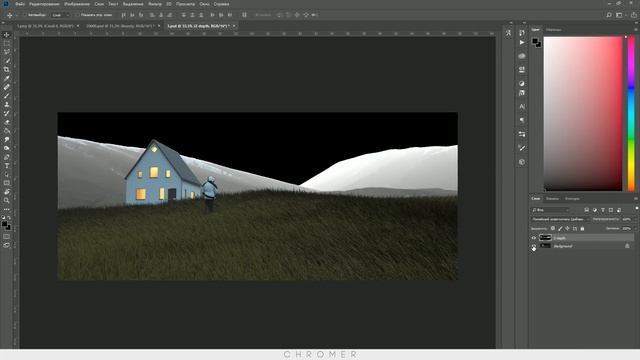Select the Blur tool
Viewport: 640px width, 360px height.
click(x=7, y=140)
